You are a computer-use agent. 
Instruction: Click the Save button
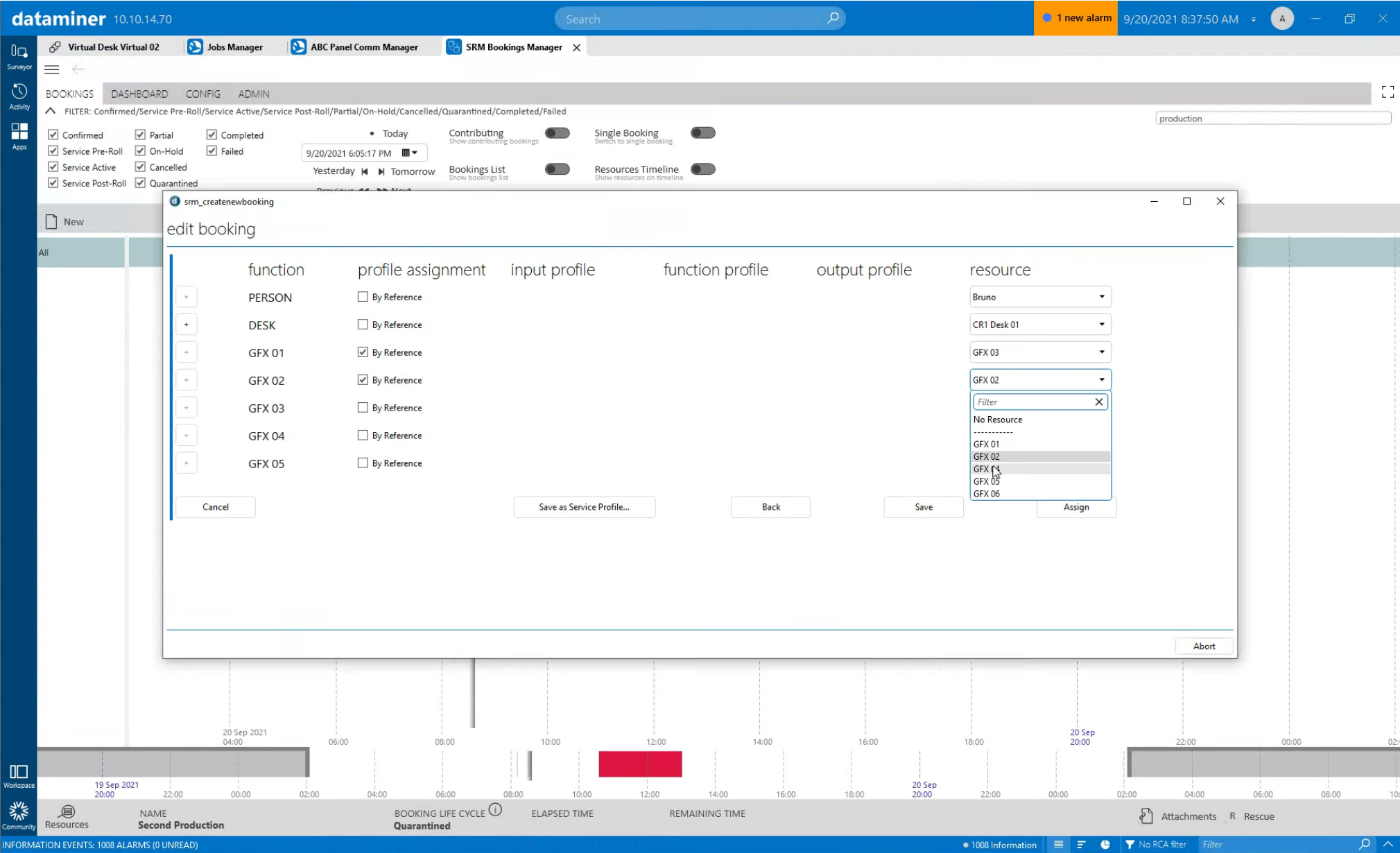tap(924, 507)
